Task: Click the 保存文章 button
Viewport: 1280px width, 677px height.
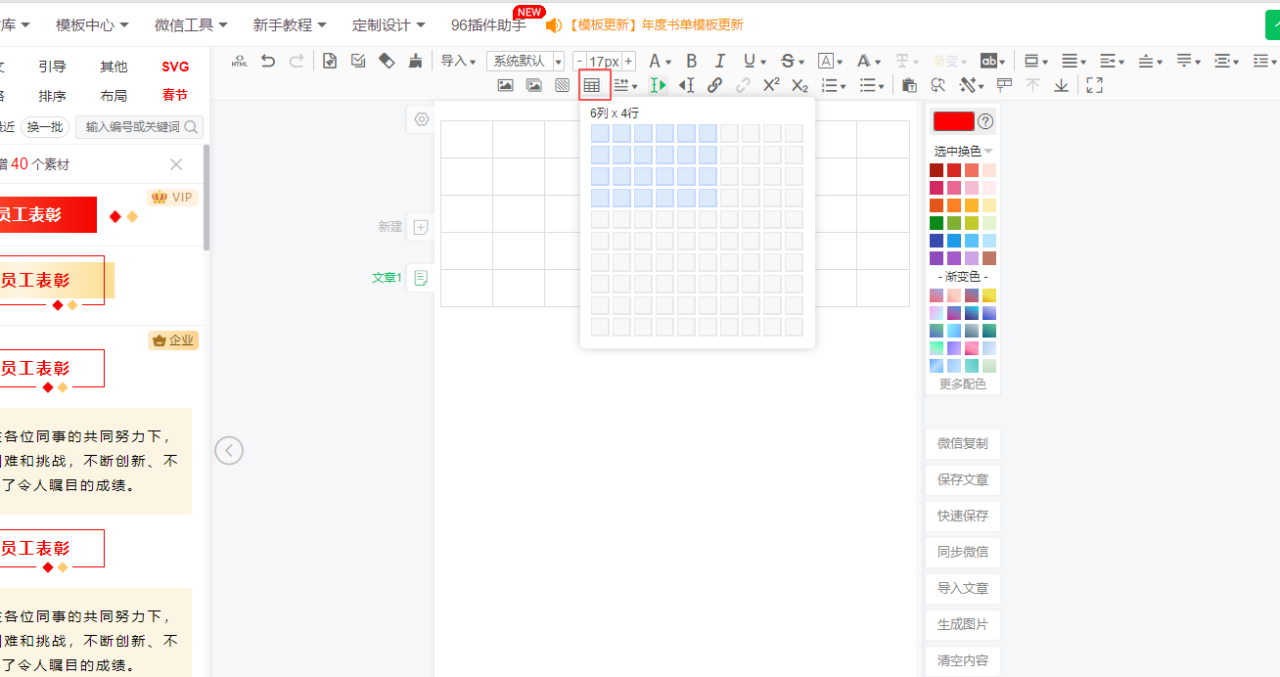Action: (962, 480)
